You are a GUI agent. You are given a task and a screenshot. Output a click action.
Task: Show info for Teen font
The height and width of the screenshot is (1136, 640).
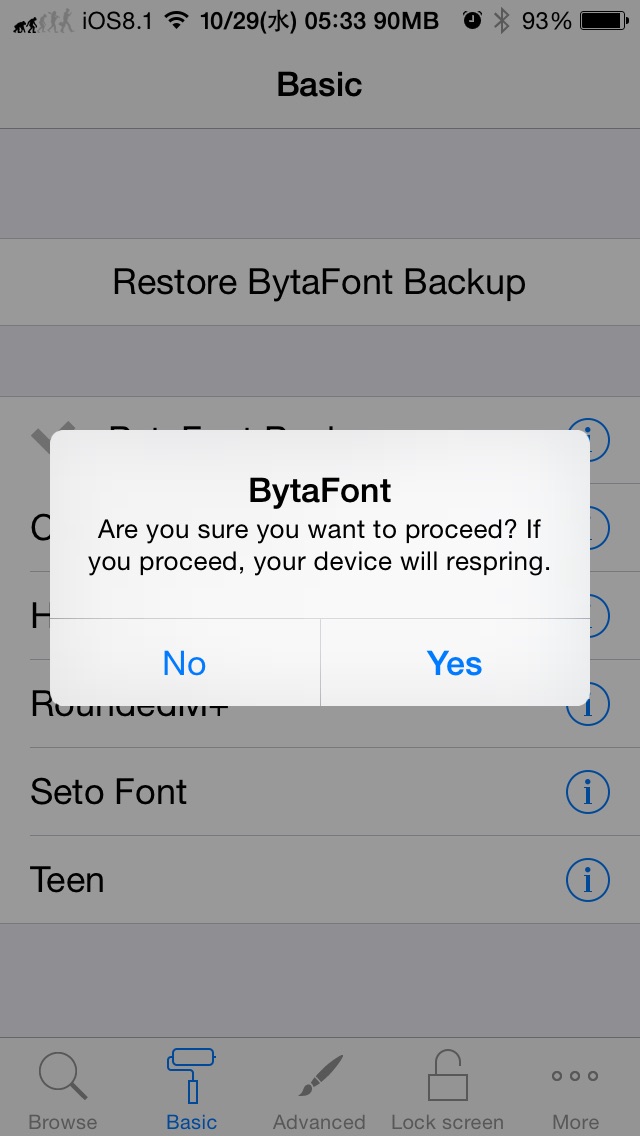(587, 880)
